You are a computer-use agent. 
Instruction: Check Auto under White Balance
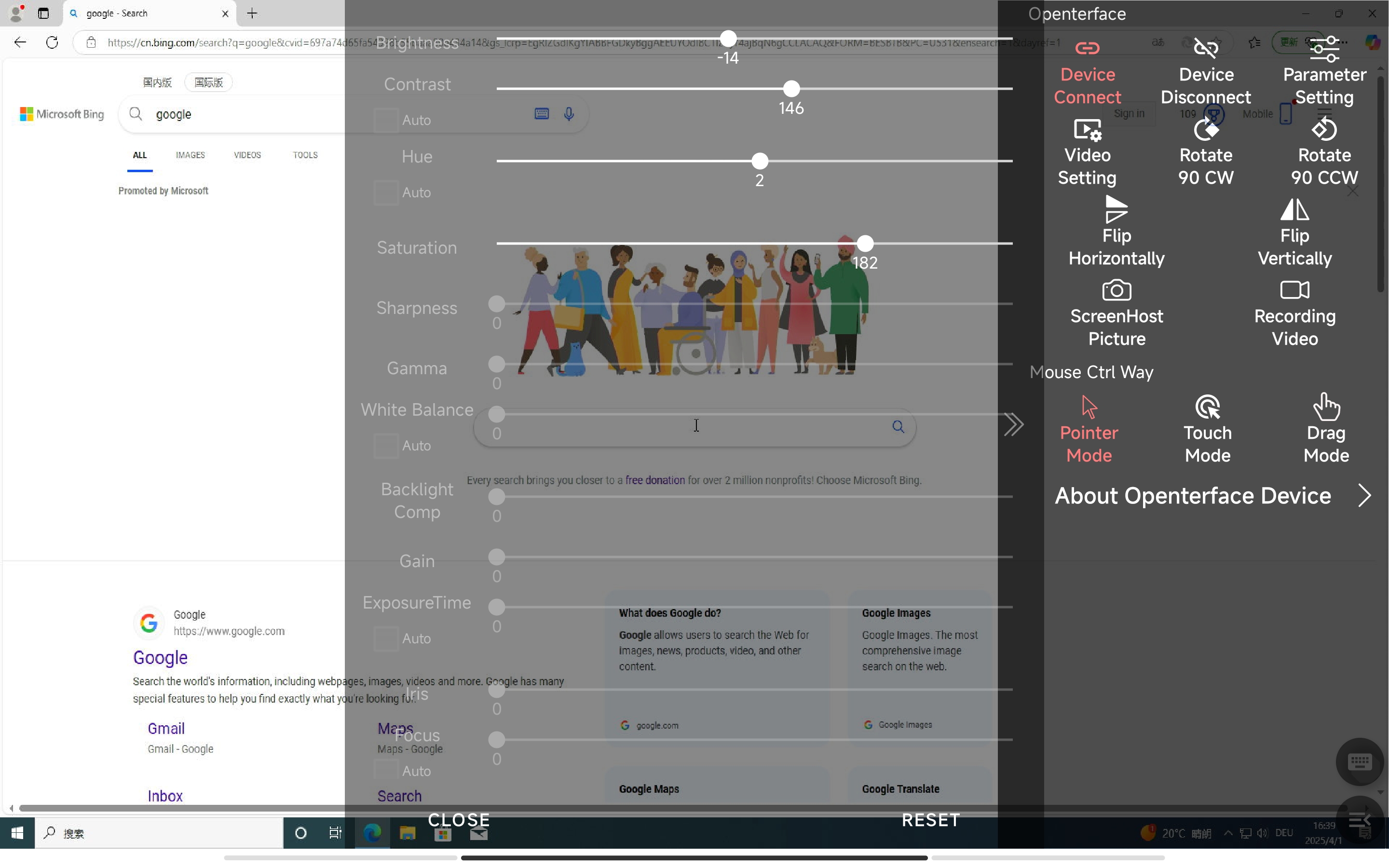click(x=386, y=446)
